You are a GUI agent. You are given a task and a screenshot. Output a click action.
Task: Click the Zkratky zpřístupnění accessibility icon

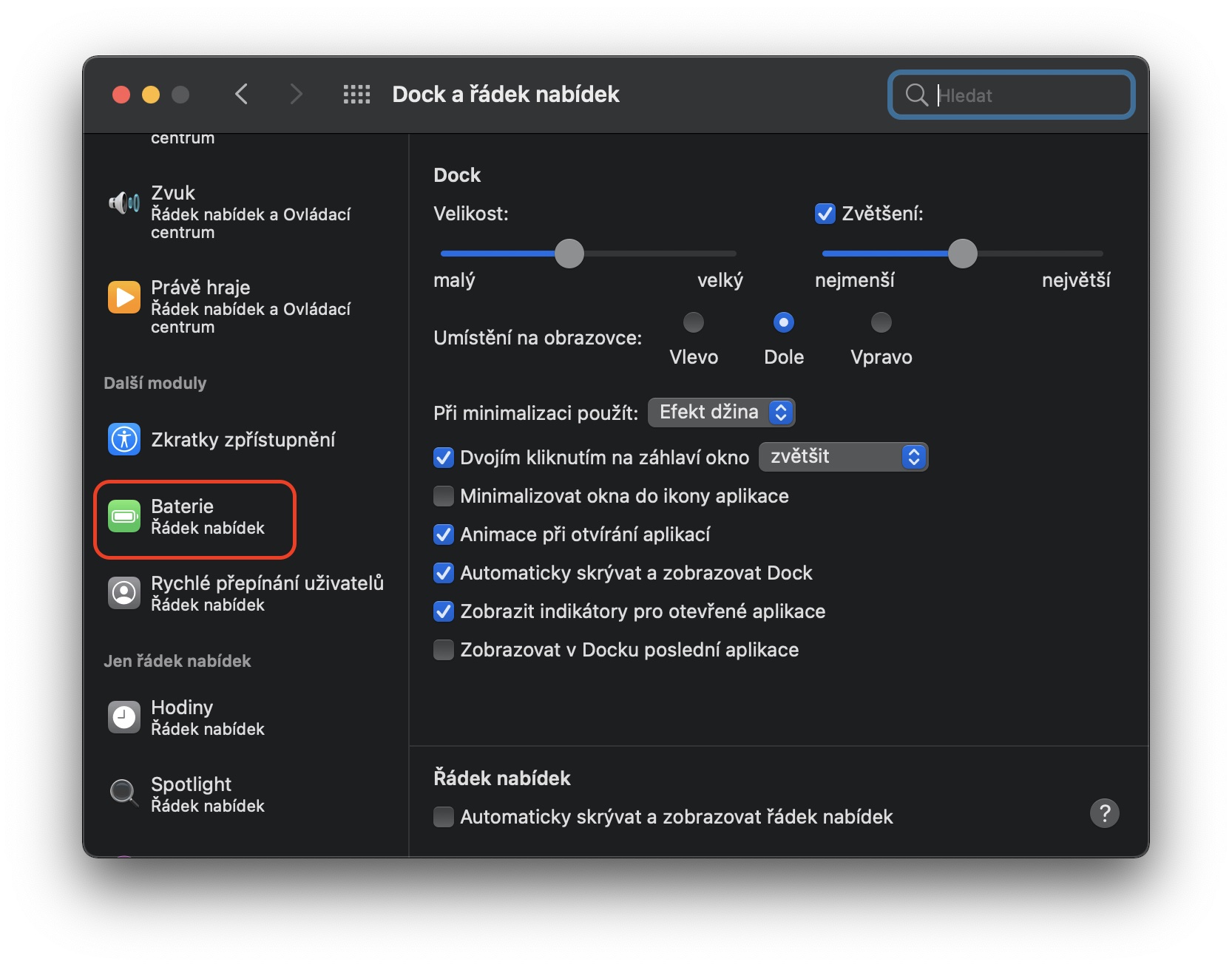(x=124, y=439)
